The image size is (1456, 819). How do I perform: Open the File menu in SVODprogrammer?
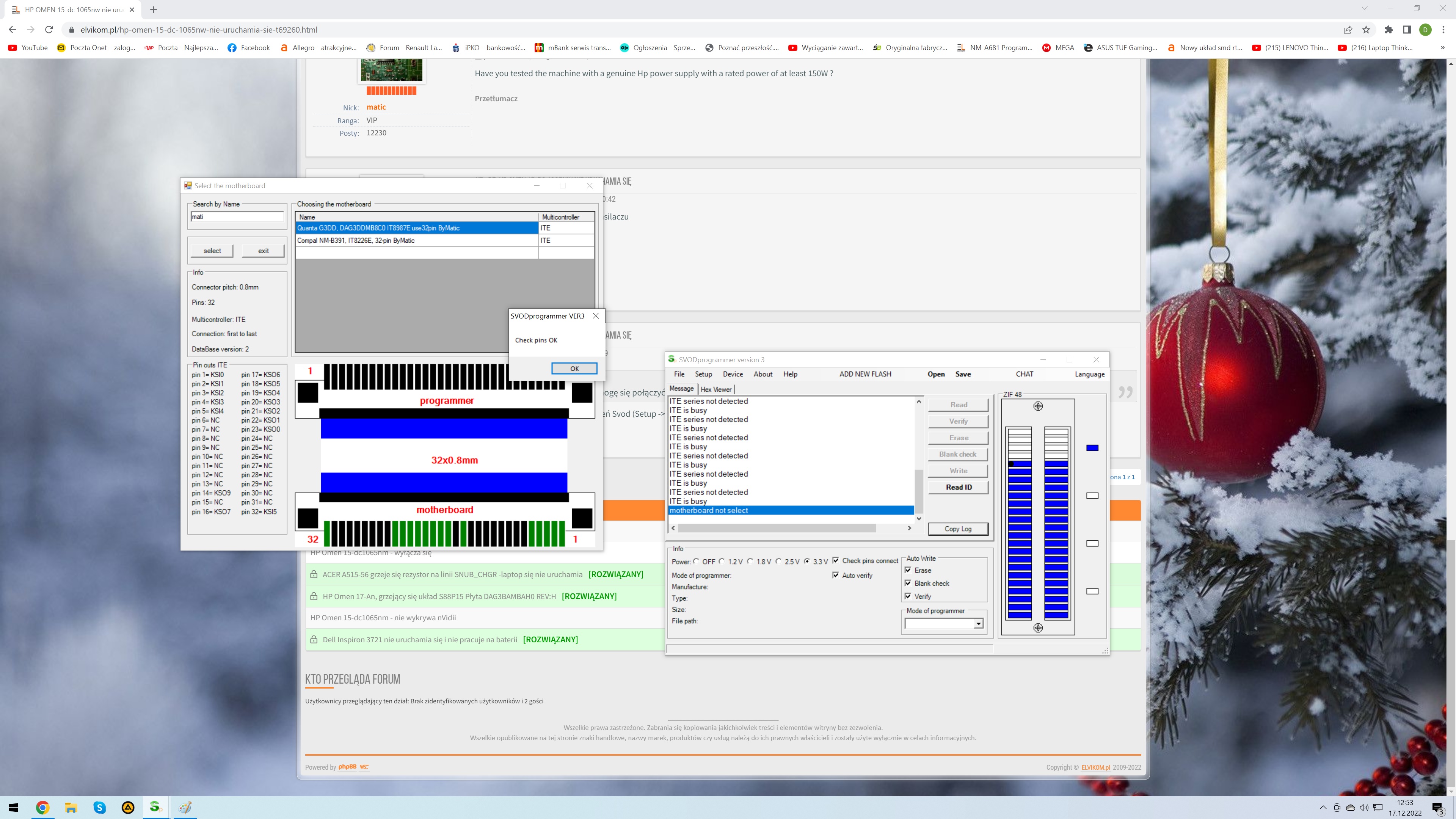(x=679, y=373)
